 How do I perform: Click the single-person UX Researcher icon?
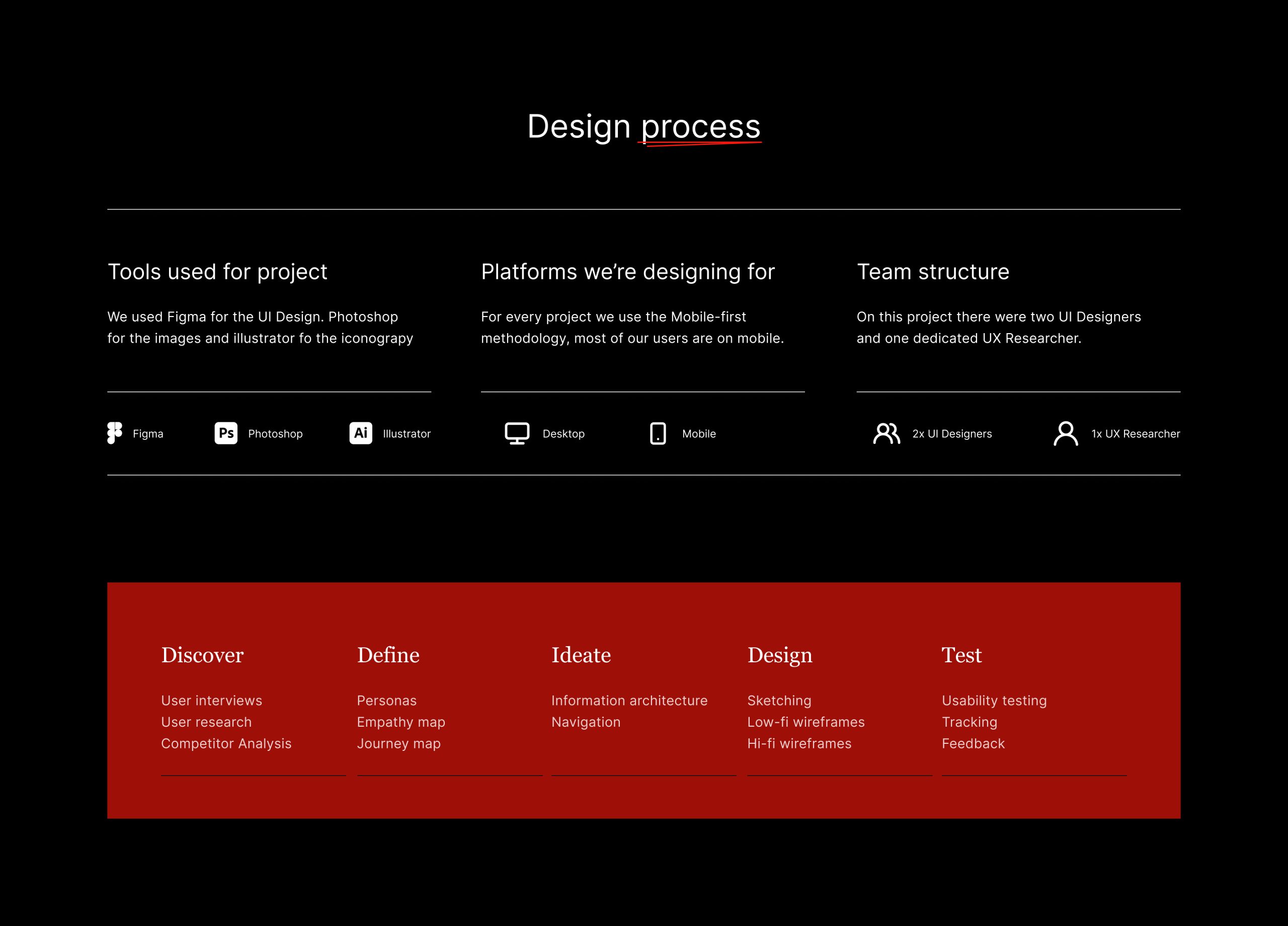click(x=1066, y=433)
